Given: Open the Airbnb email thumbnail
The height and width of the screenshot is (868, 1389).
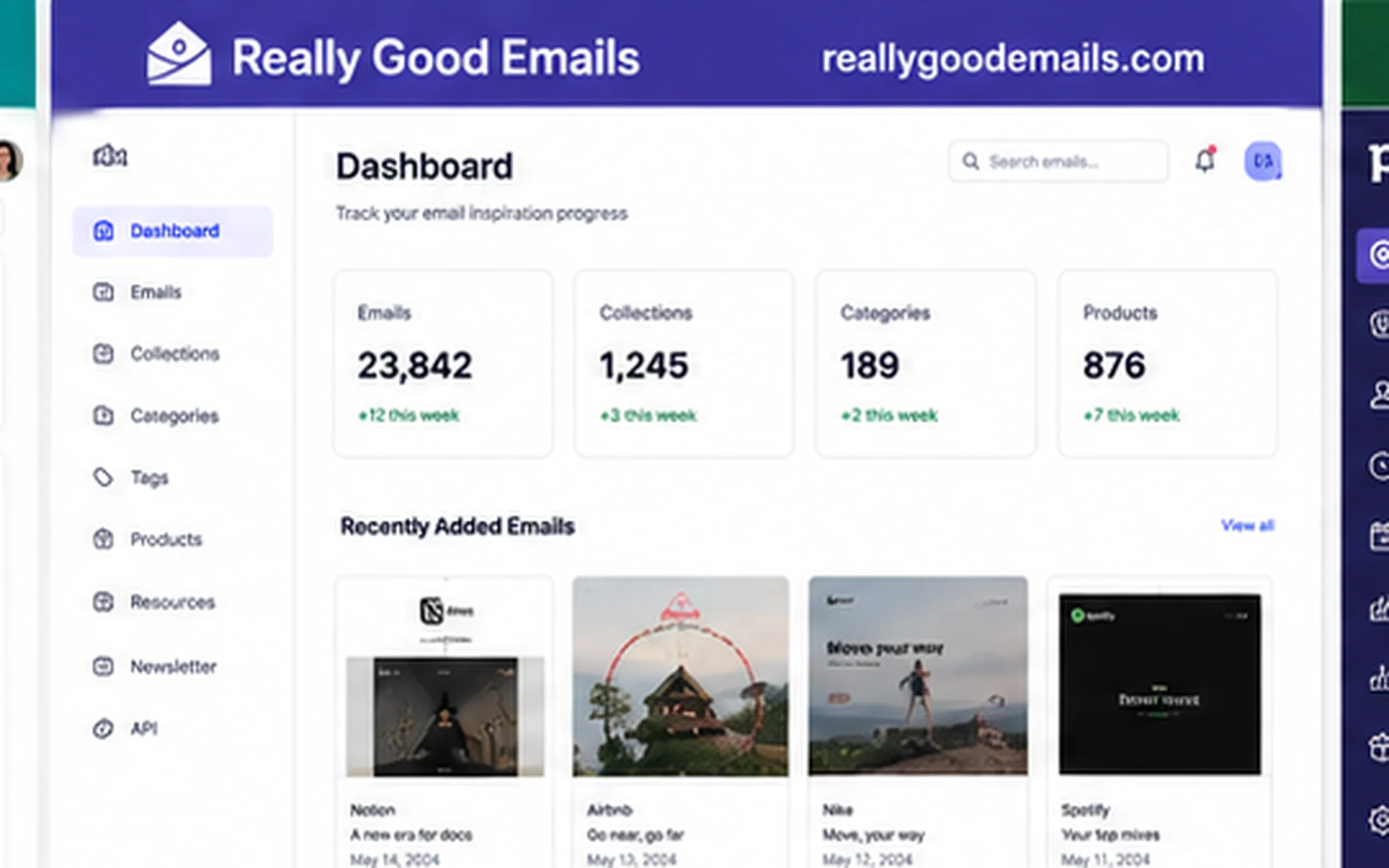Looking at the screenshot, I should point(681,677).
